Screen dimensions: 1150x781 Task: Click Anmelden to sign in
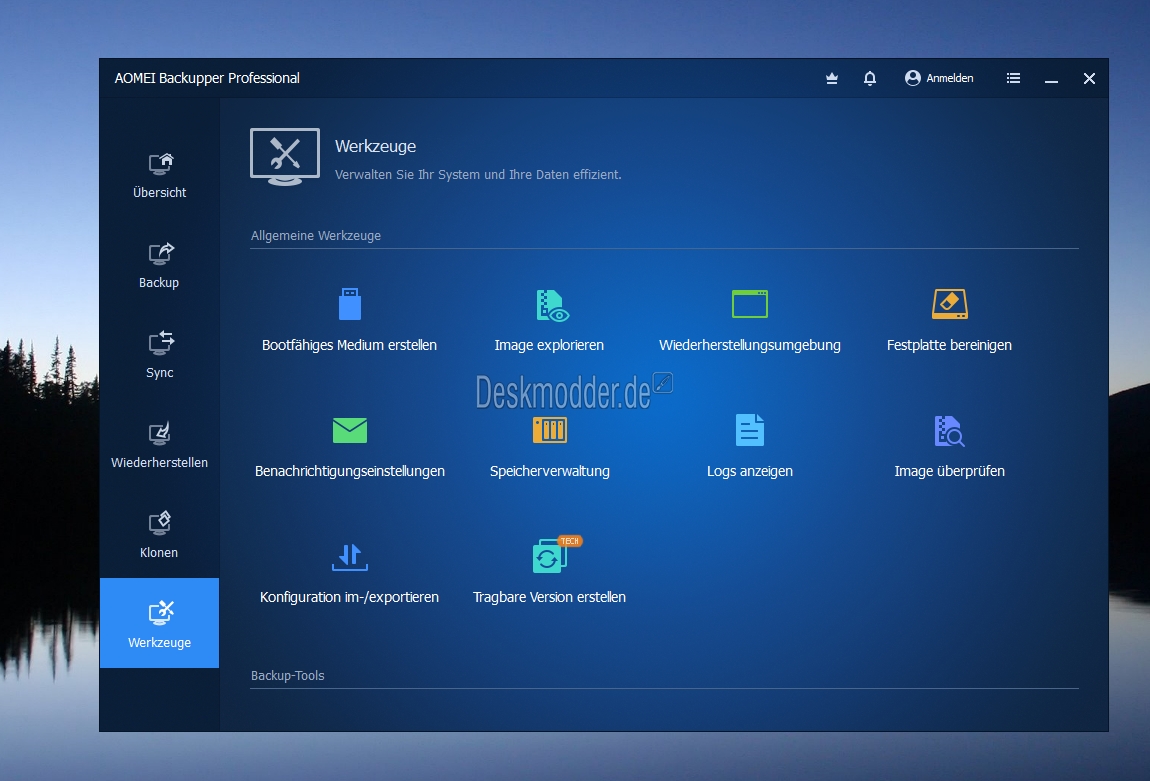(939, 78)
